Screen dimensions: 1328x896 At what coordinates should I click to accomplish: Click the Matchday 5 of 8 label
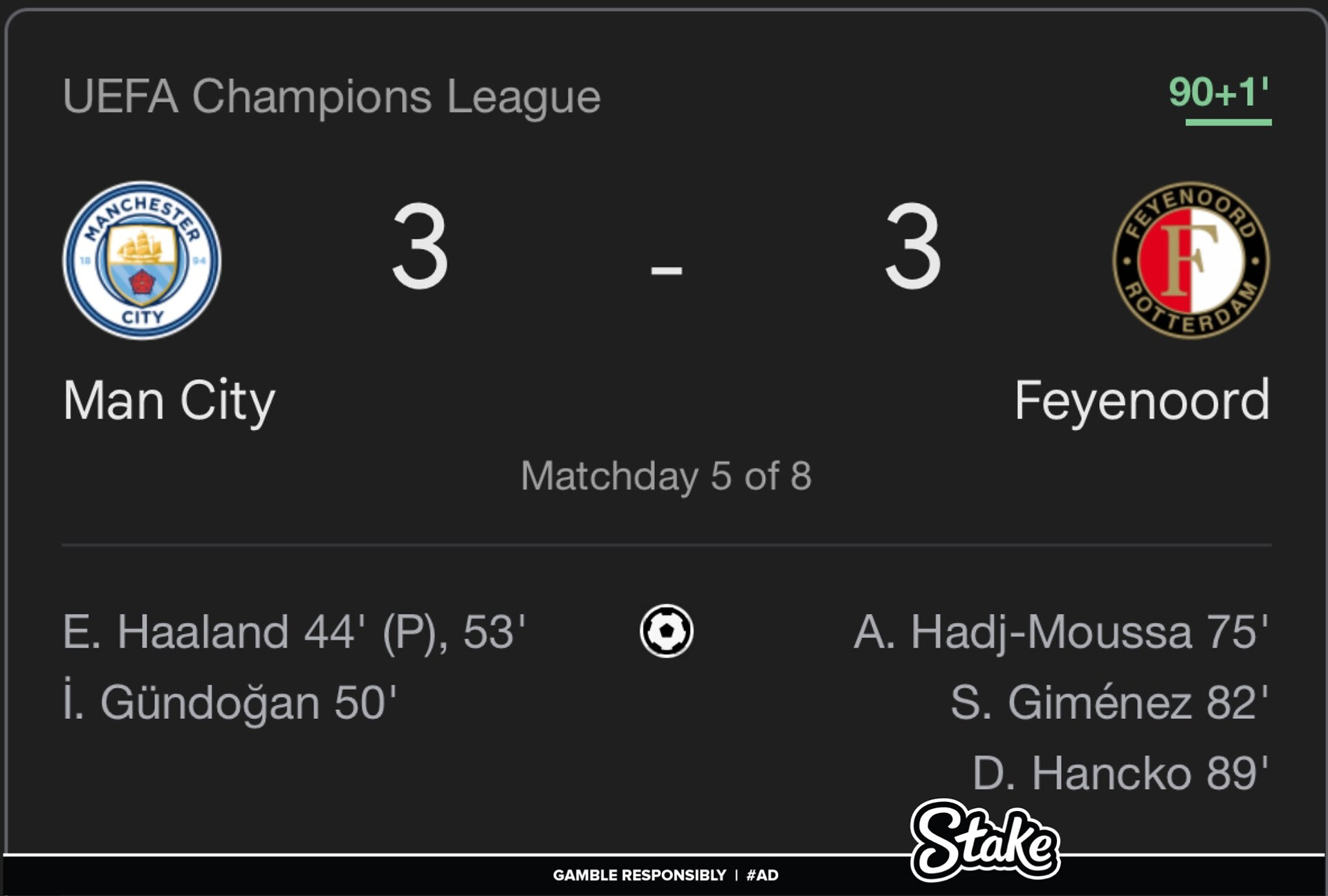(665, 476)
